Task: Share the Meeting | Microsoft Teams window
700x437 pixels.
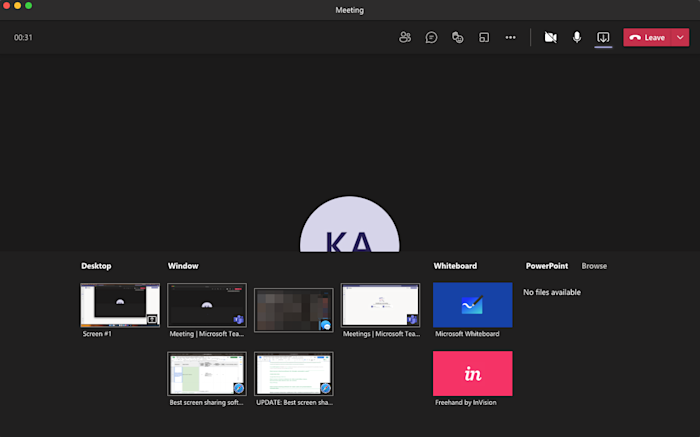Action: tap(206, 305)
